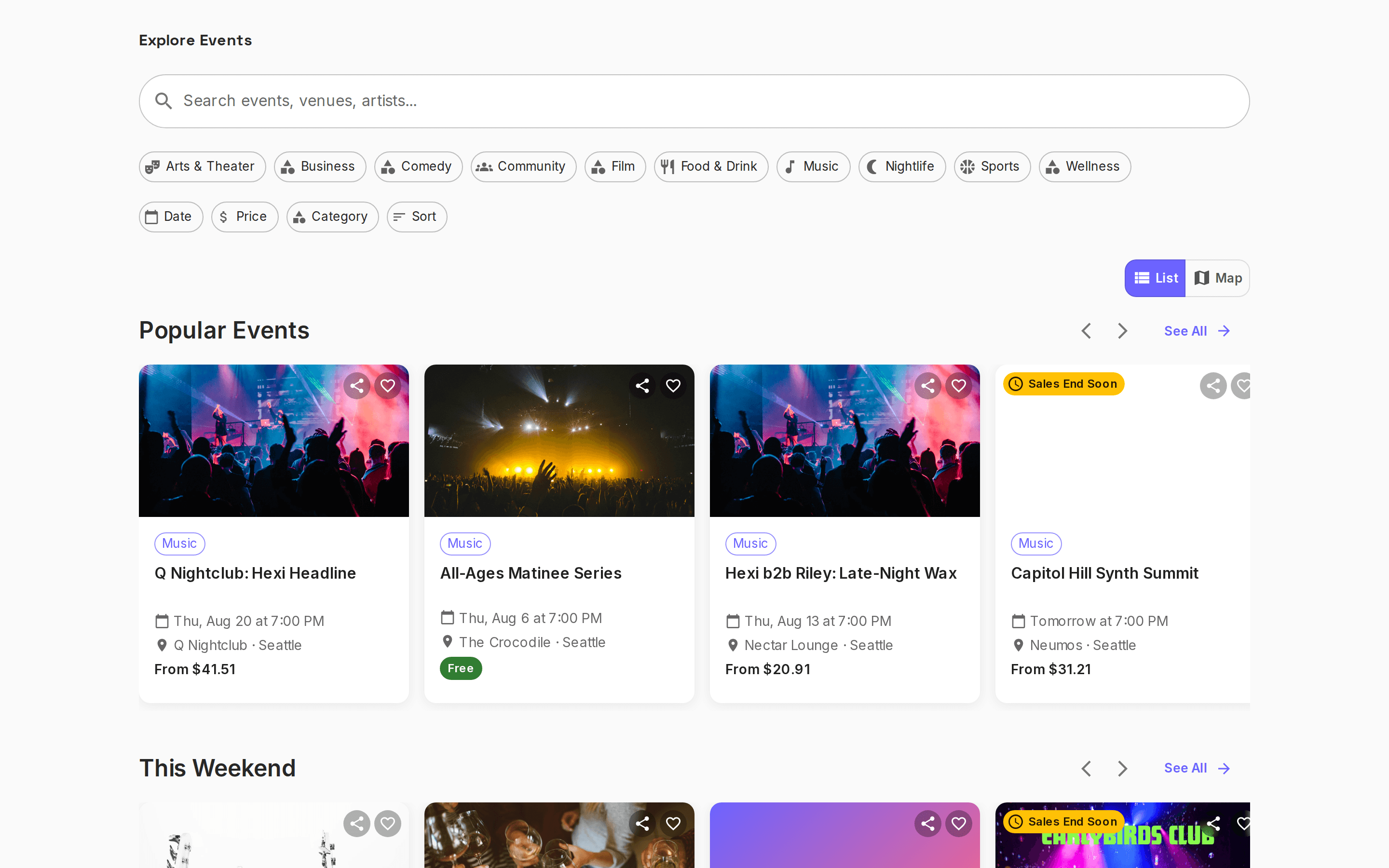Filter by the Music category chip
Image resolution: width=1389 pixels, height=868 pixels.
[813, 166]
